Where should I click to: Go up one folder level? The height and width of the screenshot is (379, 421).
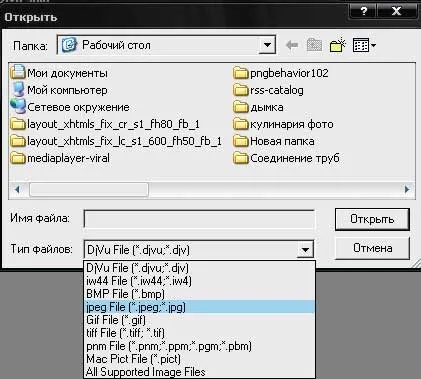point(314,45)
